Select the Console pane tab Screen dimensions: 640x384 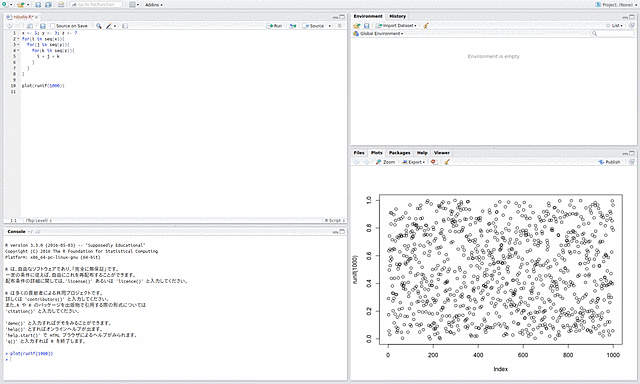(16, 231)
